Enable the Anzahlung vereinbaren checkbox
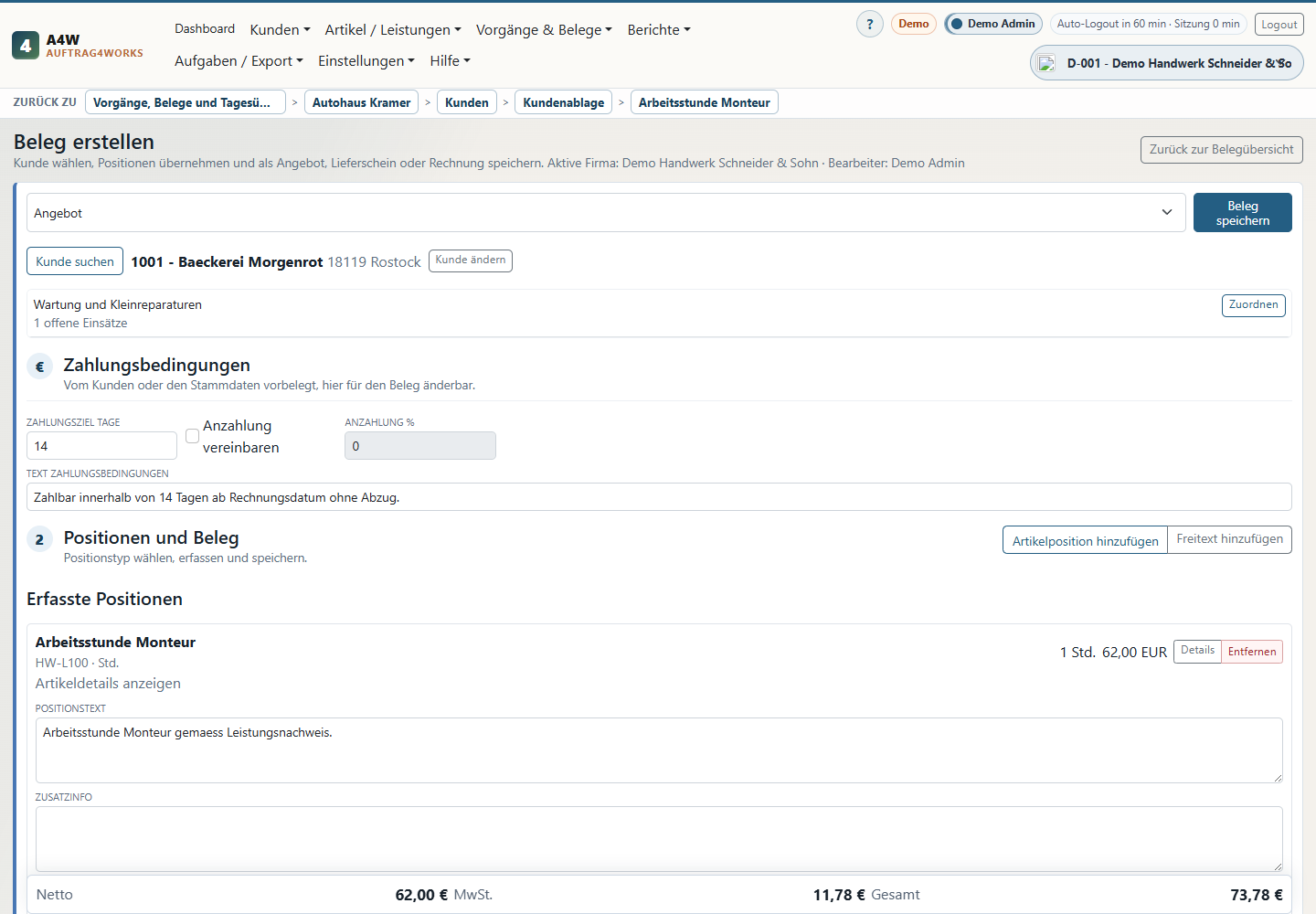 tap(192, 436)
